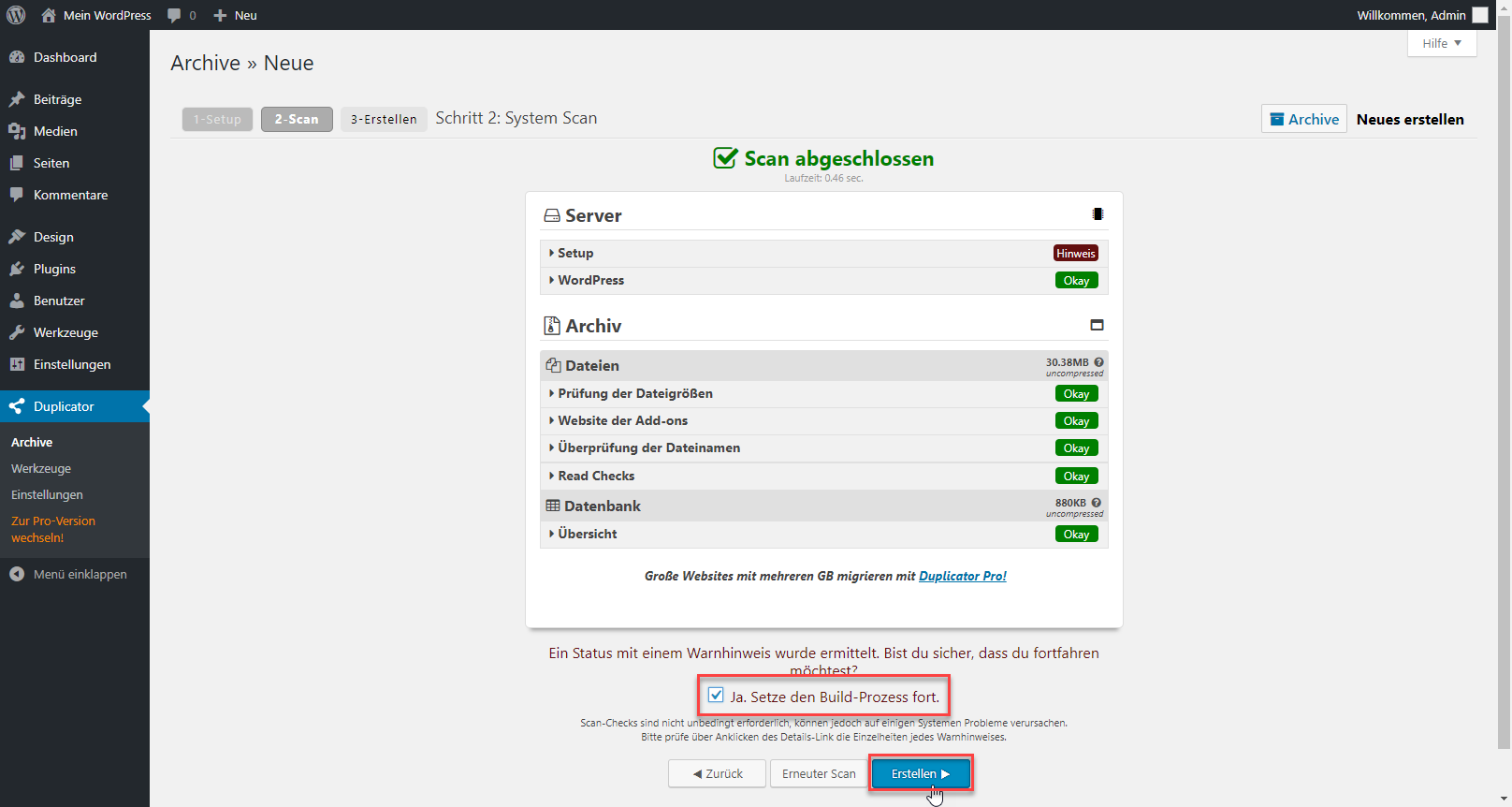Follow the Duplicator Pro! link
Viewport: 1512px width, 807px height.
pos(962,576)
